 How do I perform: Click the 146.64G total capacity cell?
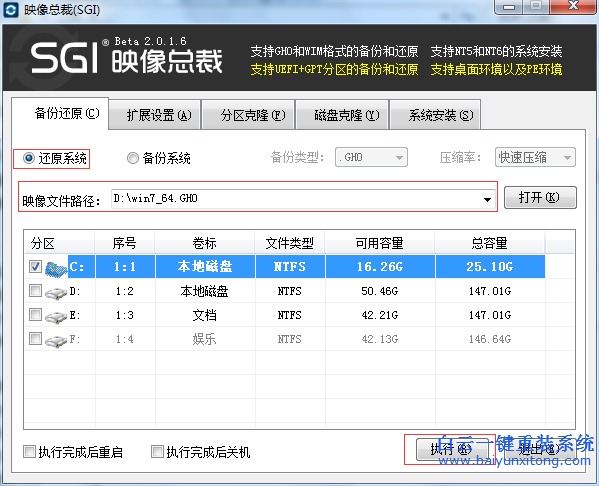[x=490, y=339]
